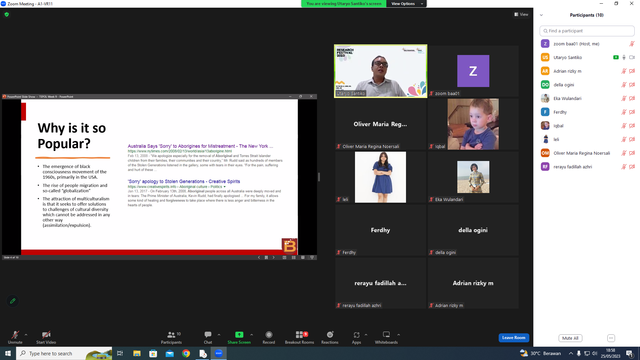The image size is (640, 360).
Task: Toggle Iqbal's muted microphone icon
Action: (624, 126)
